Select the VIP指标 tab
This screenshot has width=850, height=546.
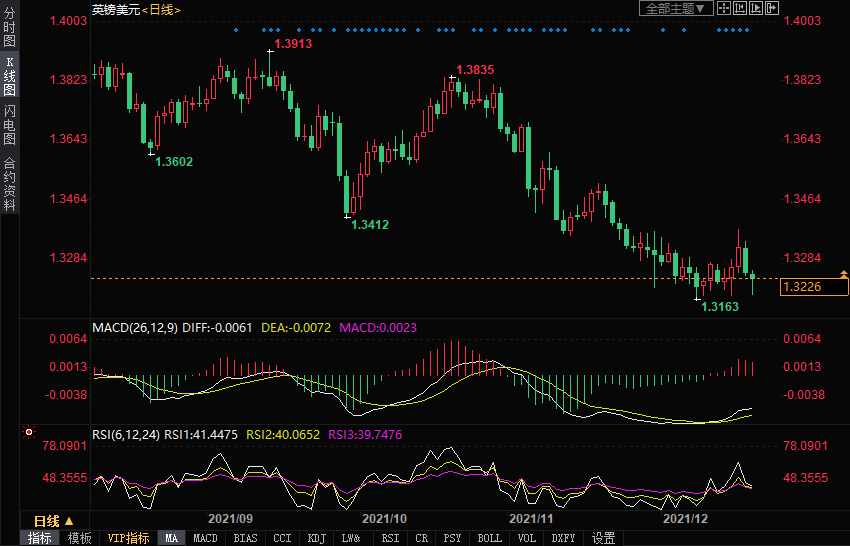click(129, 538)
